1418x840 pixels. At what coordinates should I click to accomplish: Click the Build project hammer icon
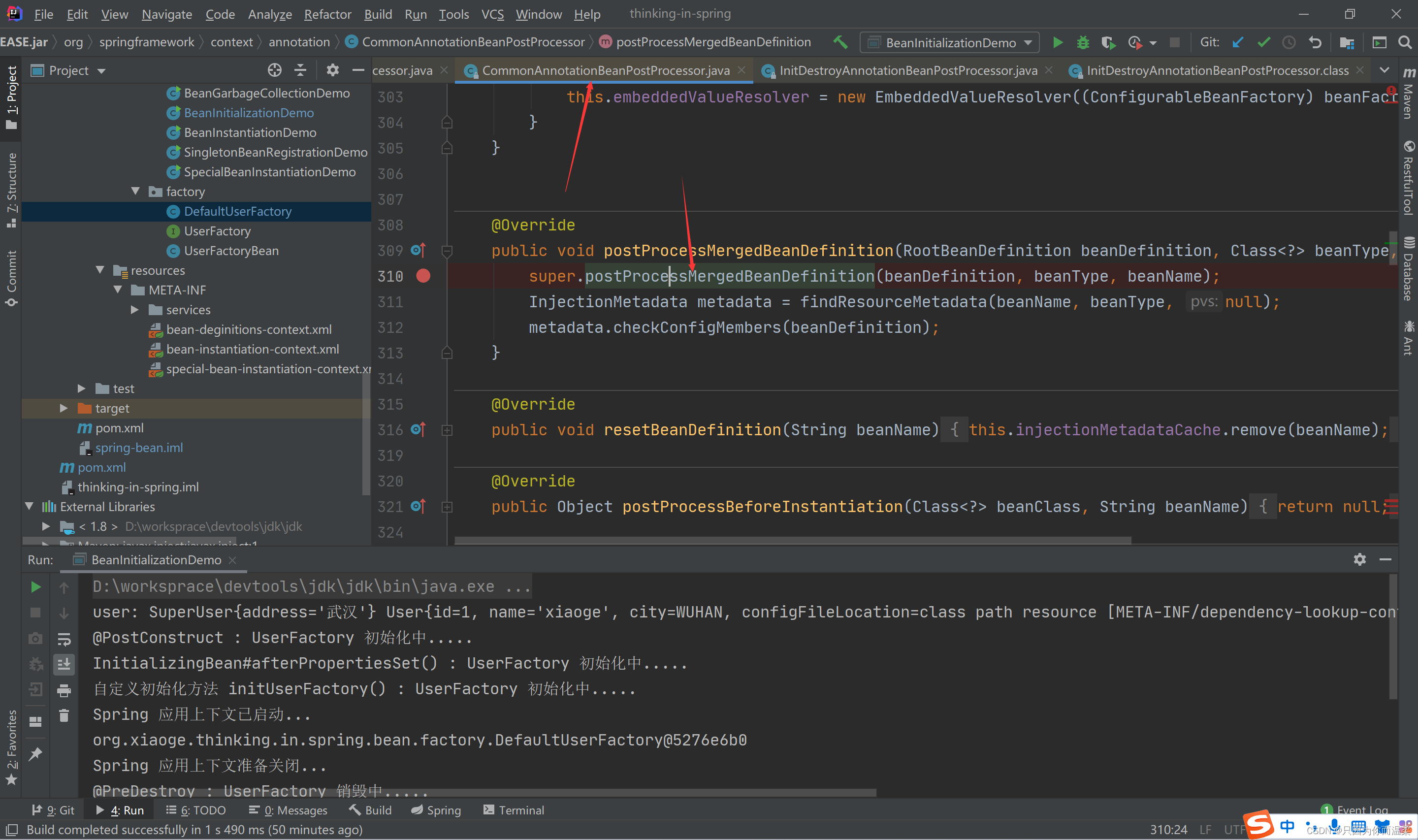tap(840, 42)
